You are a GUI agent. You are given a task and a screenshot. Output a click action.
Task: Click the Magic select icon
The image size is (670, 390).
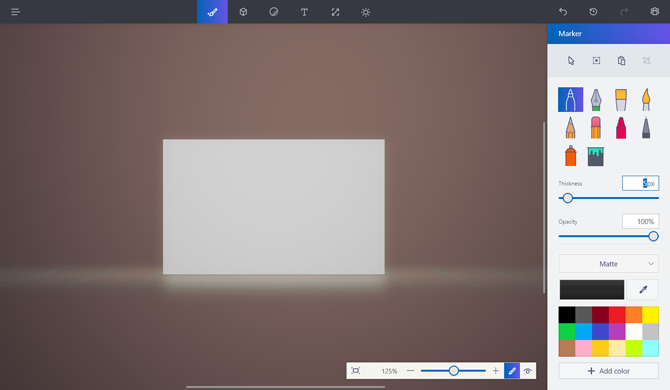[x=596, y=61]
